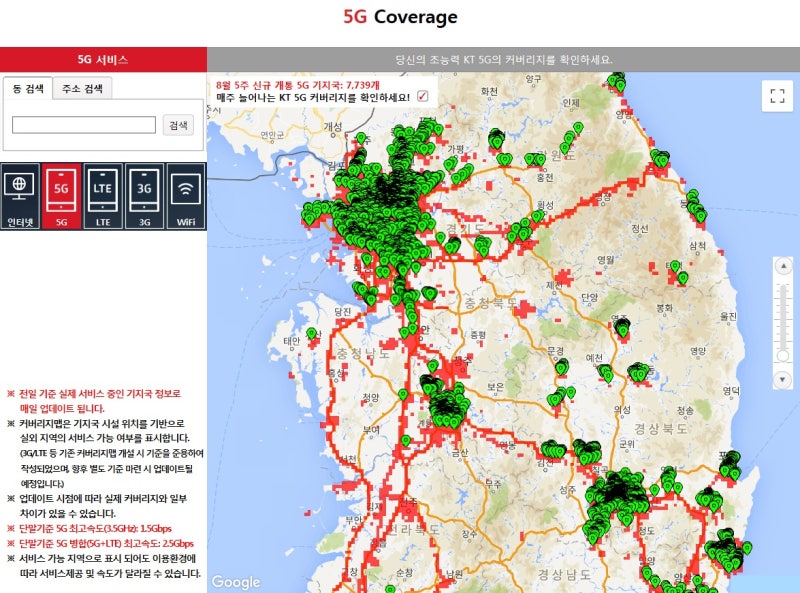Click the 화천 label on the map
The image size is (800, 593).
point(489,91)
